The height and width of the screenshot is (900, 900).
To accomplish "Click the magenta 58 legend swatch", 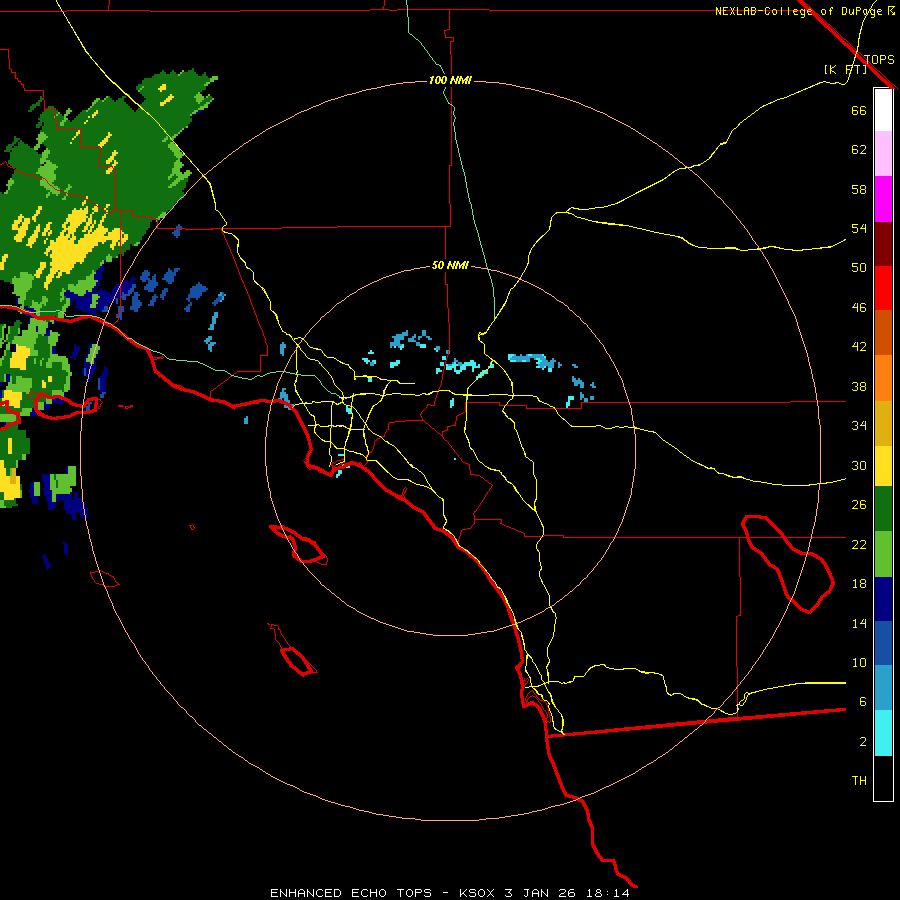I will click(883, 199).
